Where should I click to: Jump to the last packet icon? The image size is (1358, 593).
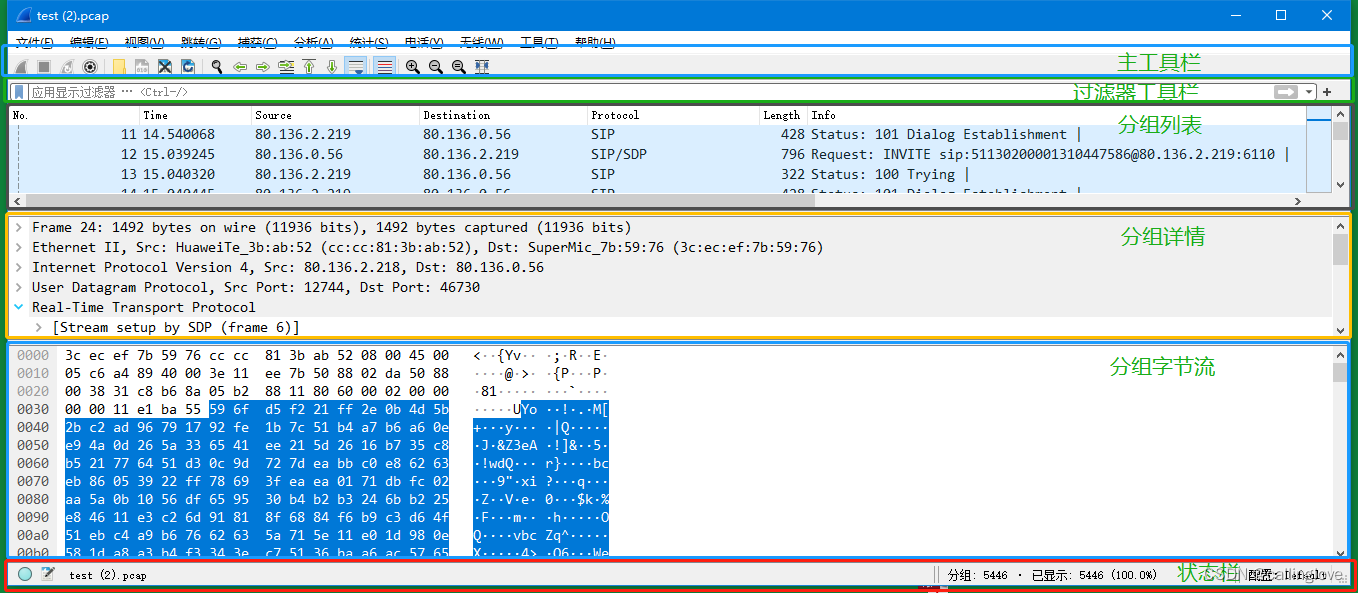(332, 67)
